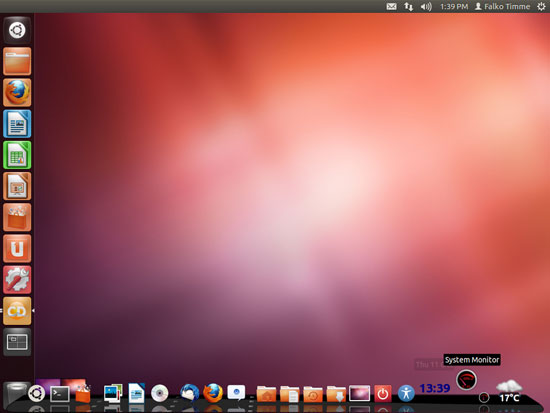
Task: Open the network connections indicator menu
Action: pos(408,6)
